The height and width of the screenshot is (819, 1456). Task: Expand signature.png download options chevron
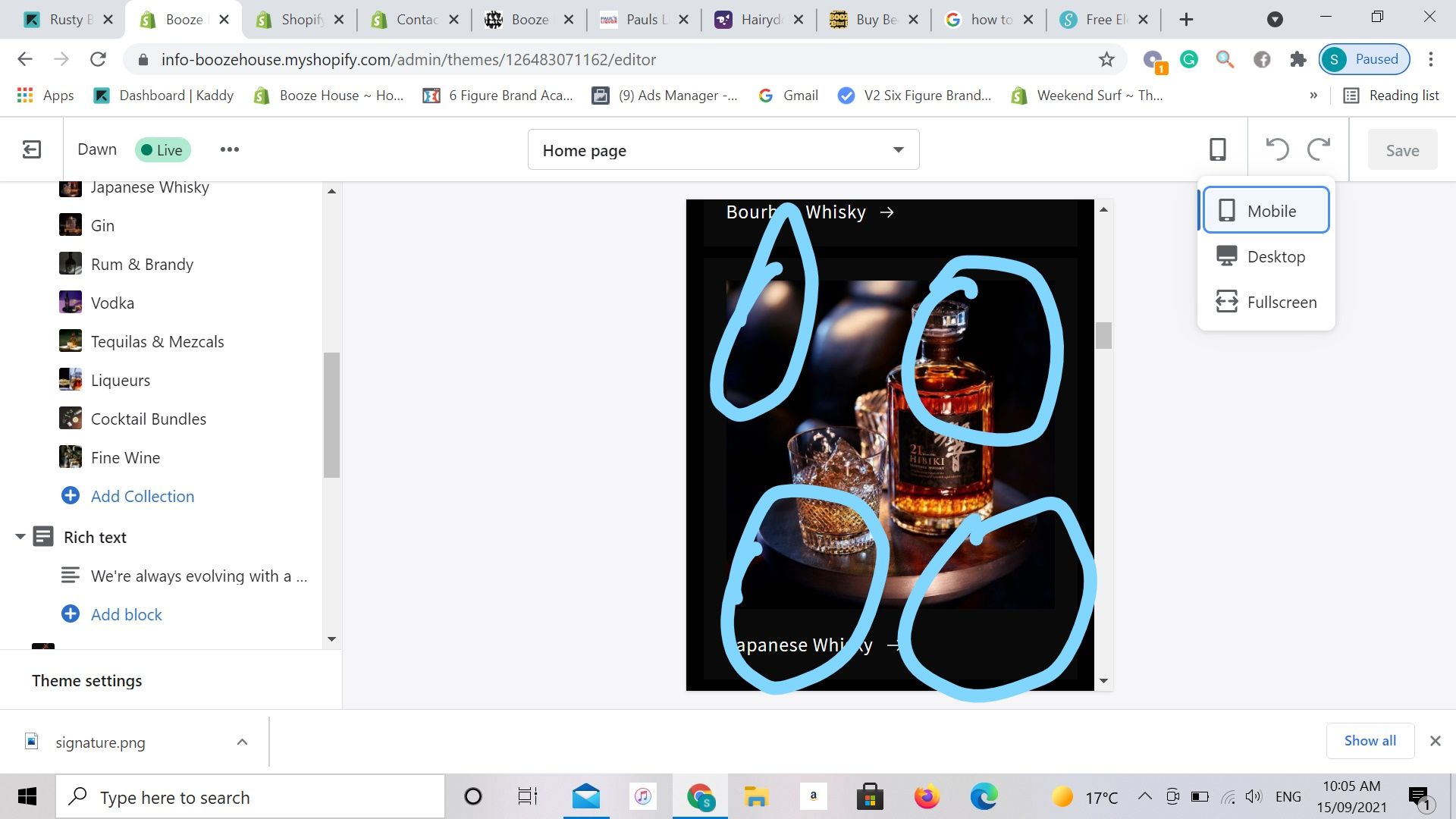coord(242,742)
